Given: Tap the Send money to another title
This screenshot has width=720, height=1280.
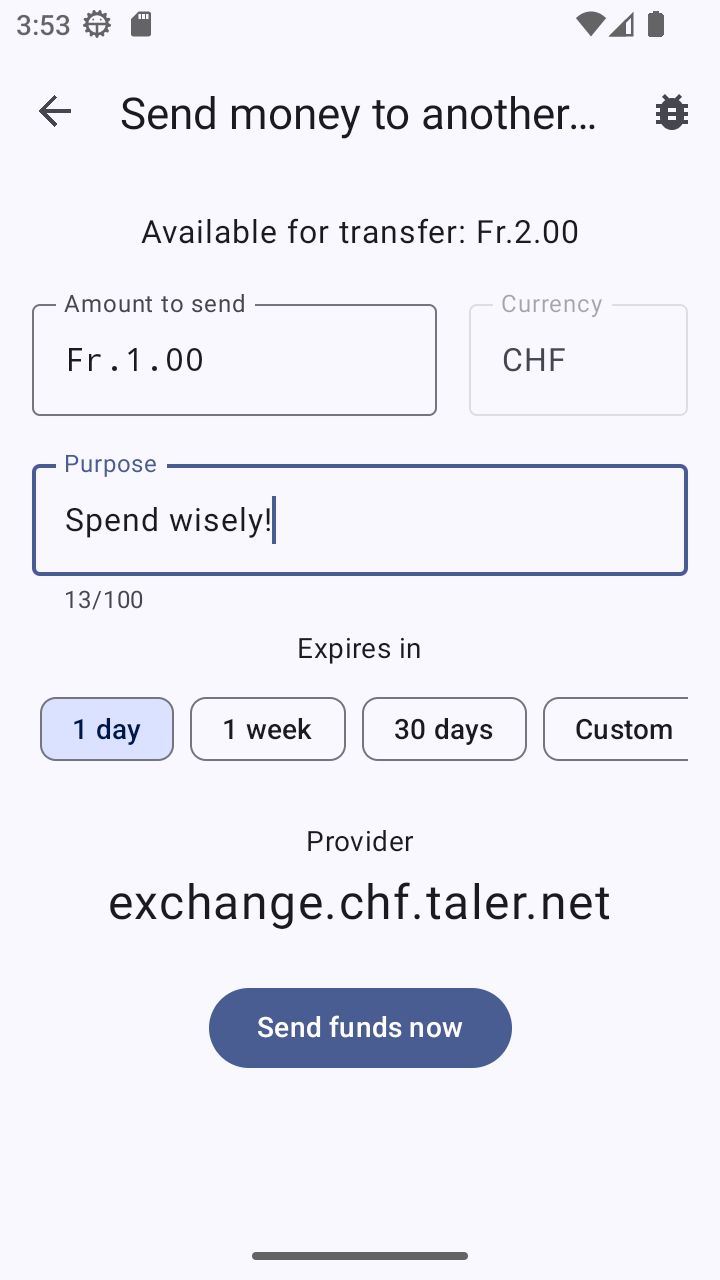Looking at the screenshot, I should [x=358, y=114].
